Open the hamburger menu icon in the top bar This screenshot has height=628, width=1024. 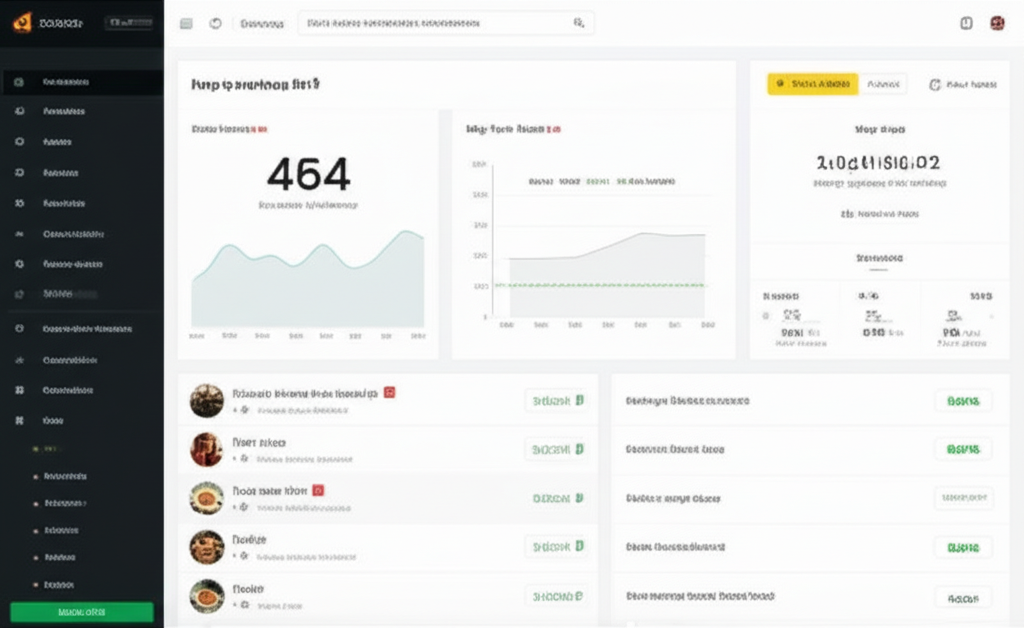(x=186, y=23)
